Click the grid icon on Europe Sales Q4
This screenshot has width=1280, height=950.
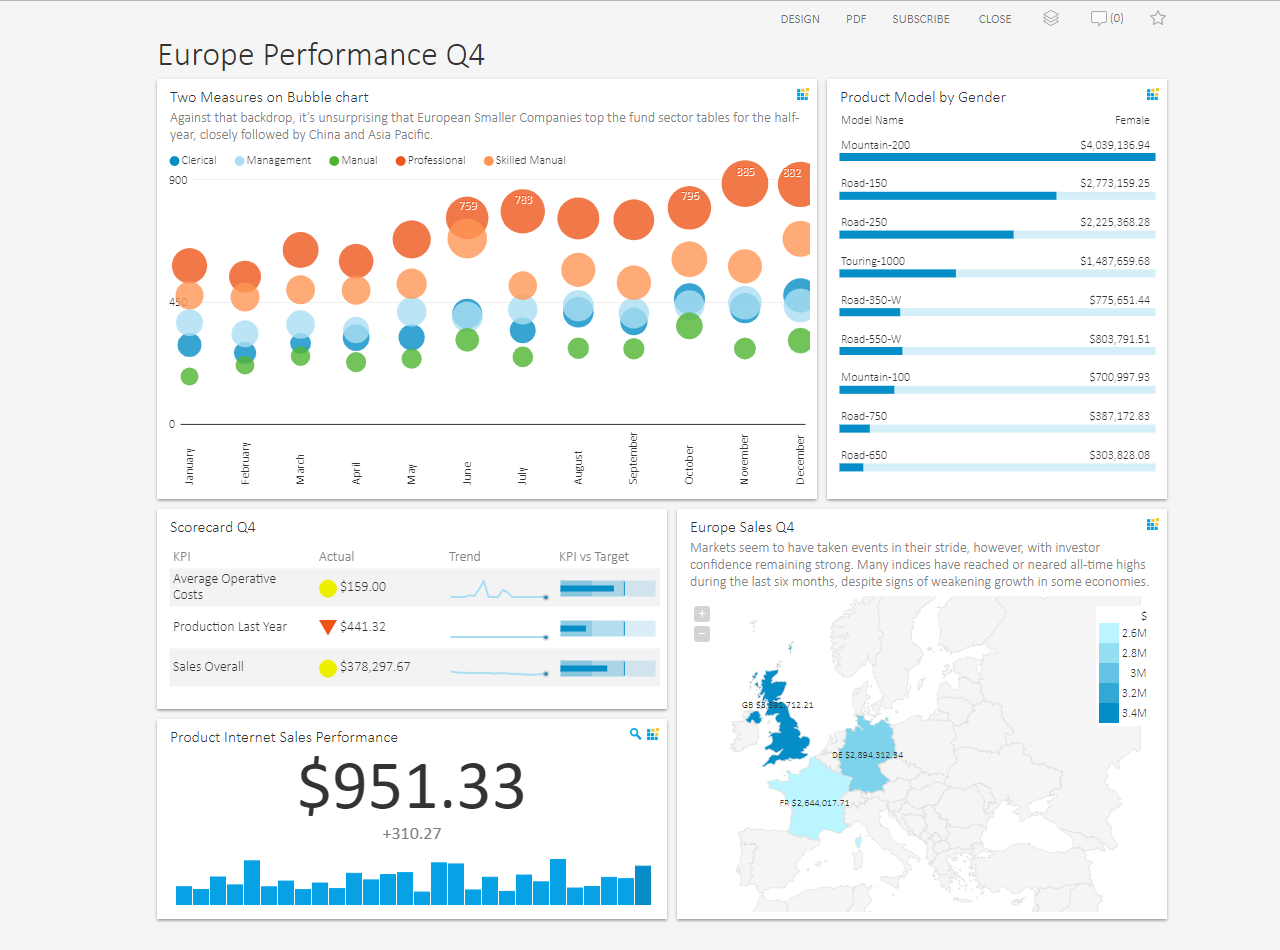(1152, 523)
